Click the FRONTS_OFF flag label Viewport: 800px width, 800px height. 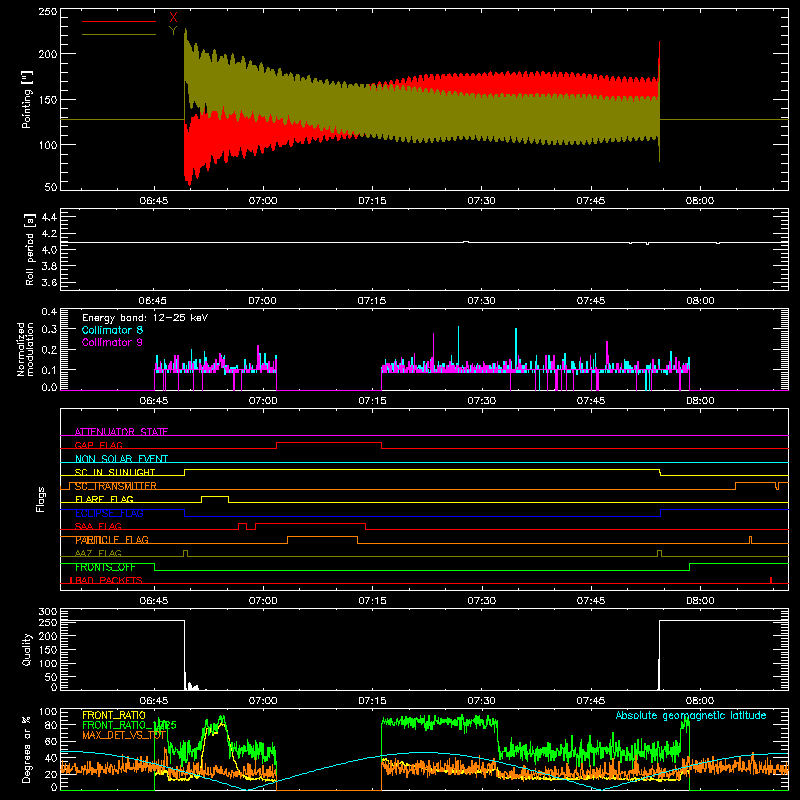(x=105, y=567)
